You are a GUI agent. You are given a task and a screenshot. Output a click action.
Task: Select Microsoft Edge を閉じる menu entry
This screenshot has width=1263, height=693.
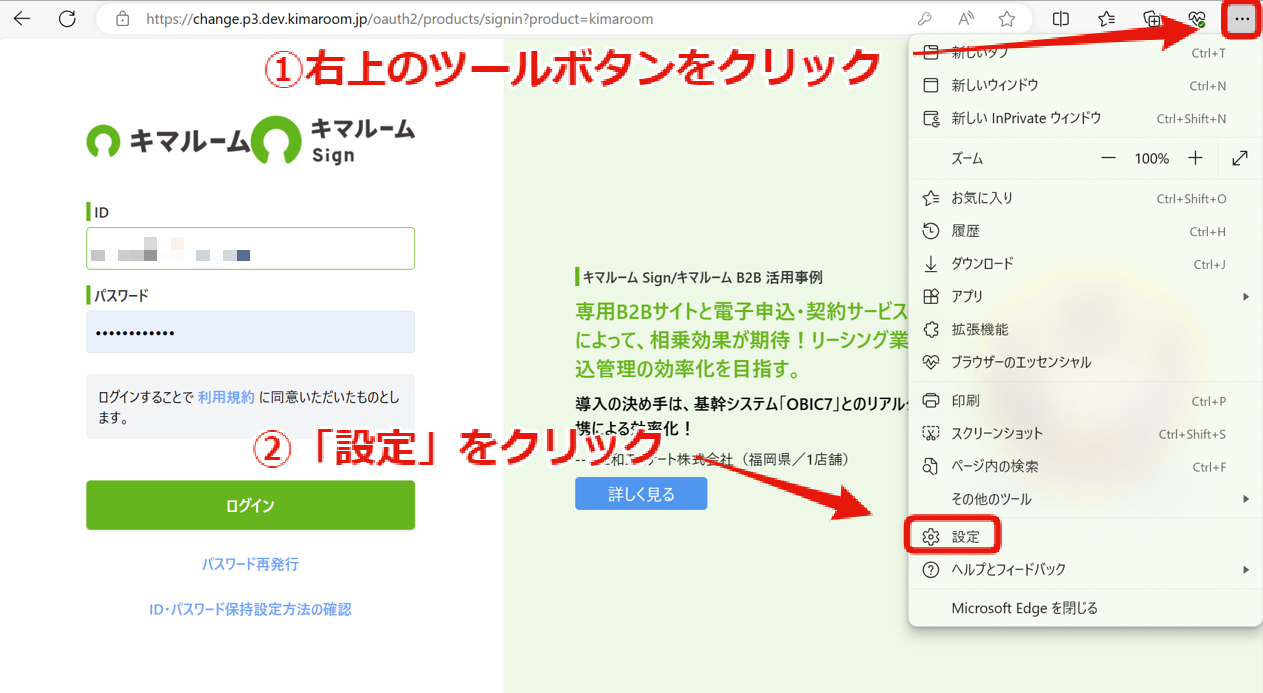pos(1085,608)
